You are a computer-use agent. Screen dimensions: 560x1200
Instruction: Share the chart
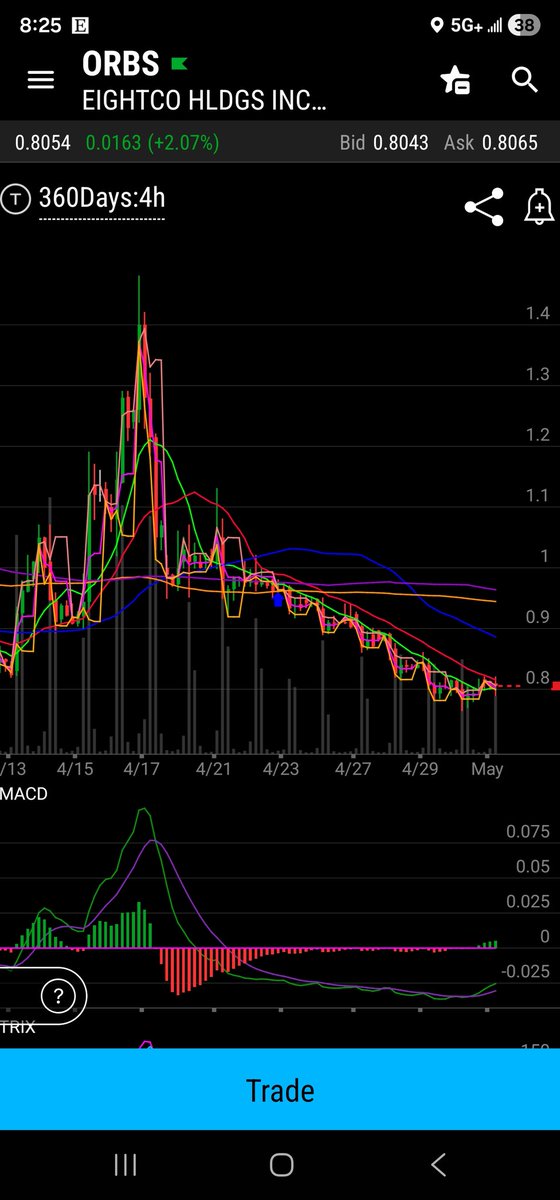click(484, 207)
